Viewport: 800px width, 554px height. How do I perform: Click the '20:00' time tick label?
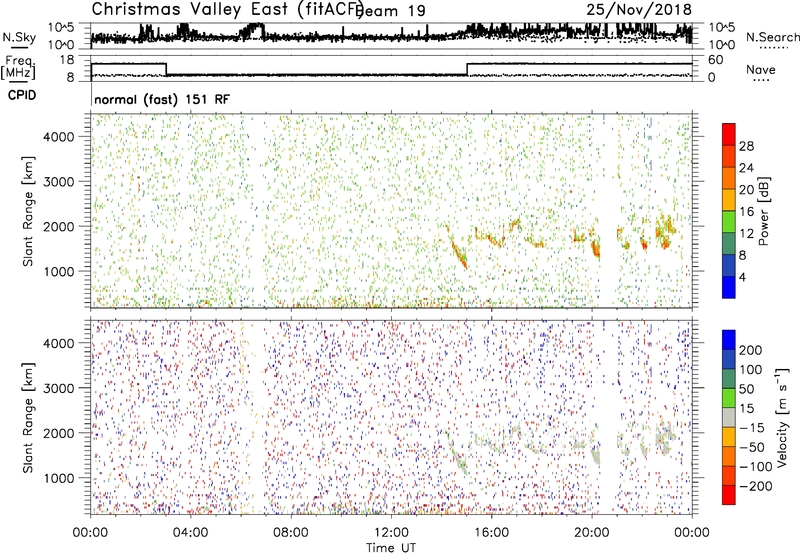point(591,533)
